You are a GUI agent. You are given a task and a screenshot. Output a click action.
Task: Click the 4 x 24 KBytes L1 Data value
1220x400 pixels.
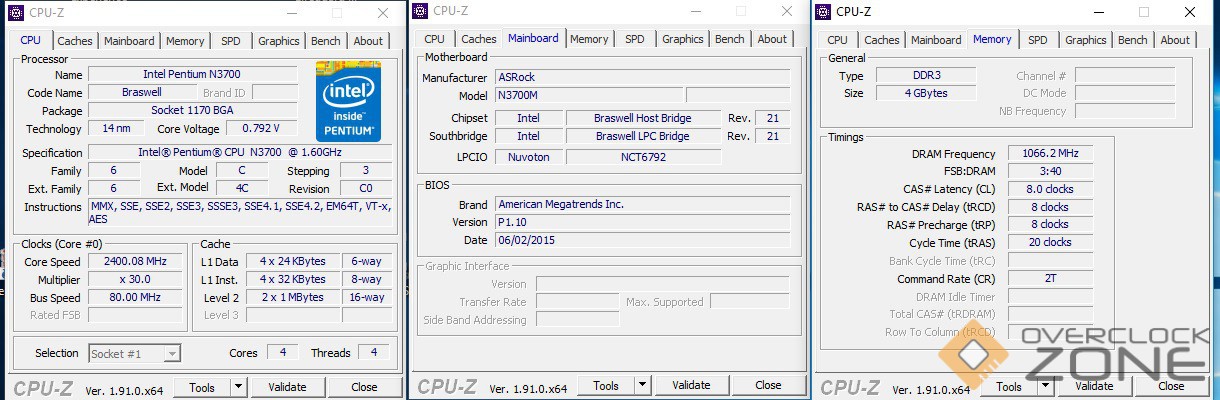point(292,261)
